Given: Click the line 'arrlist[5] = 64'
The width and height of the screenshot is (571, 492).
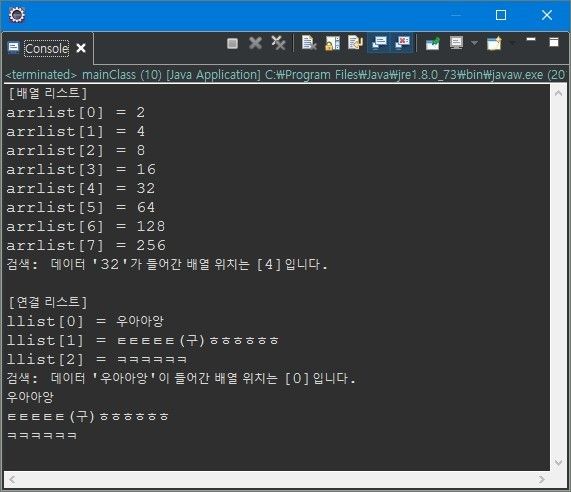Looking at the screenshot, I should click(x=81, y=208).
